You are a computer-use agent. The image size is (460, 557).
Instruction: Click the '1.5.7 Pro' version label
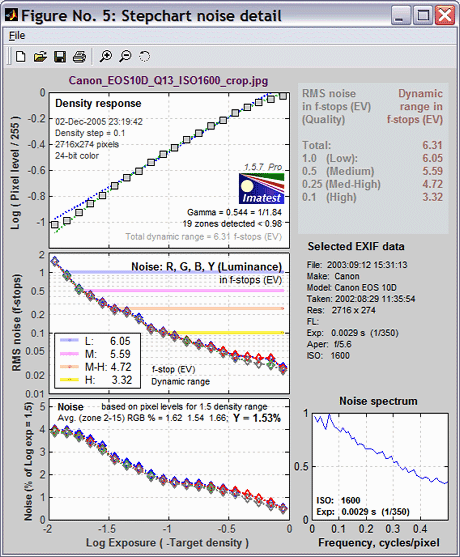[x=263, y=167]
